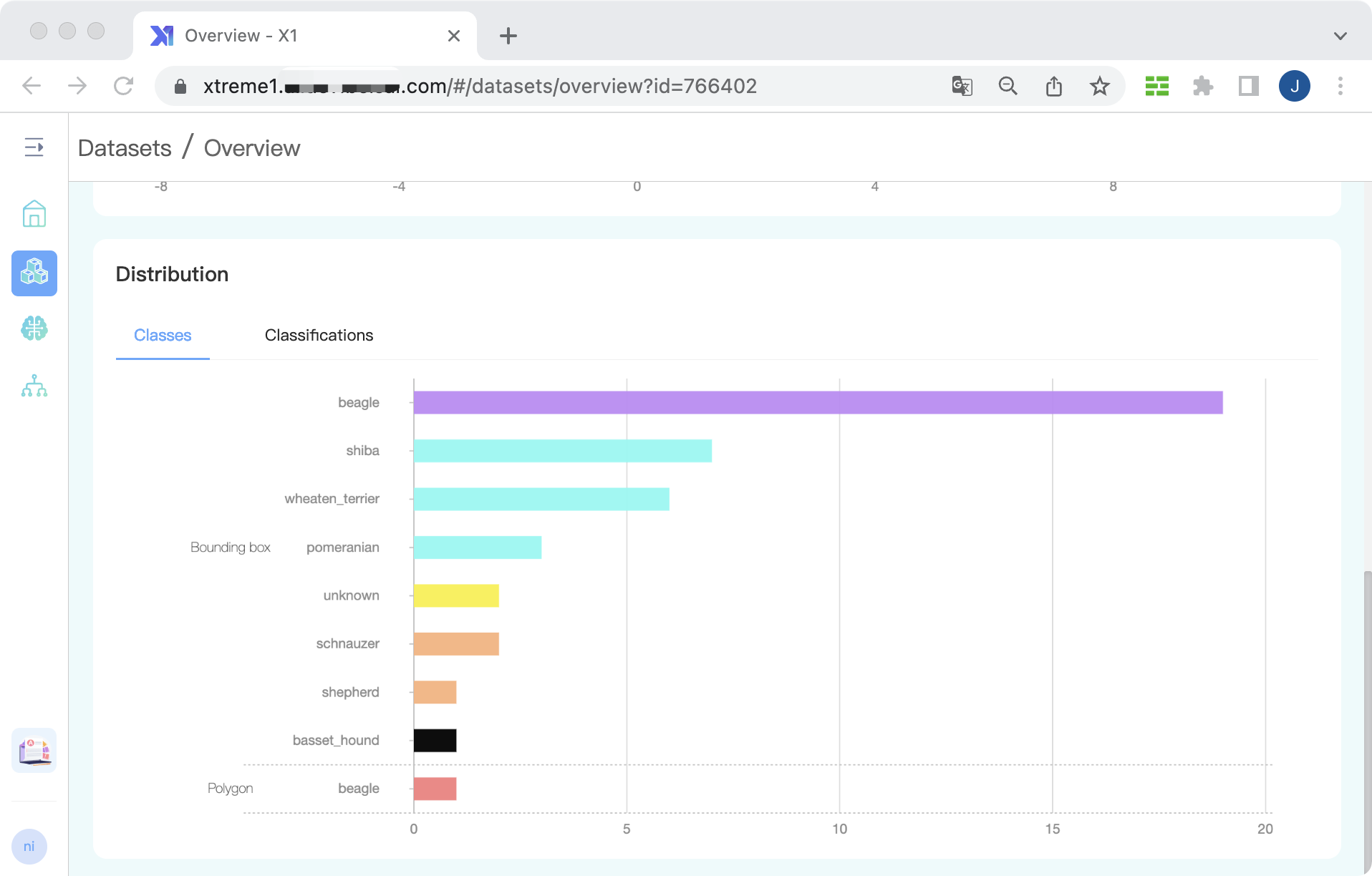1372x876 pixels.
Task: Select the Datasets cubes sidebar icon
Action: click(34, 273)
